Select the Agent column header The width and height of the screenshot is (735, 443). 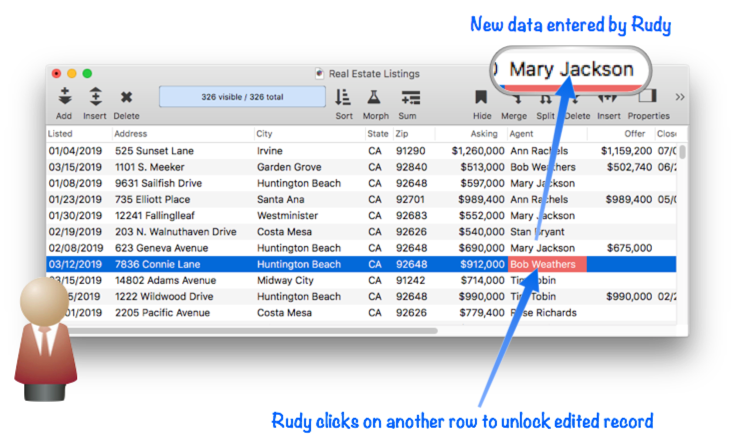pyautogui.click(x=546, y=133)
